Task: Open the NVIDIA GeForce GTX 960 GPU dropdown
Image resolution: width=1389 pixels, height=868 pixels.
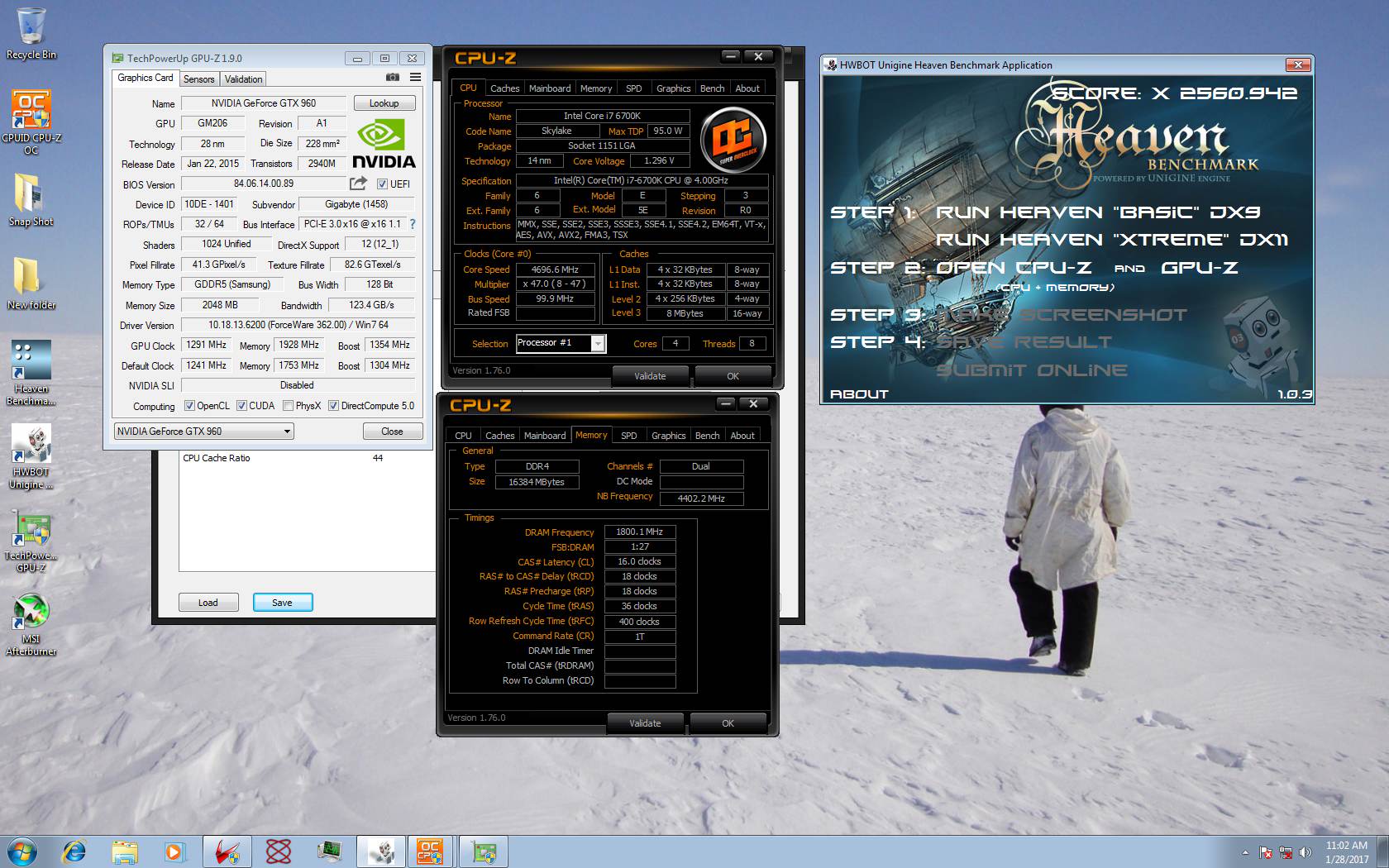Action: 203,431
